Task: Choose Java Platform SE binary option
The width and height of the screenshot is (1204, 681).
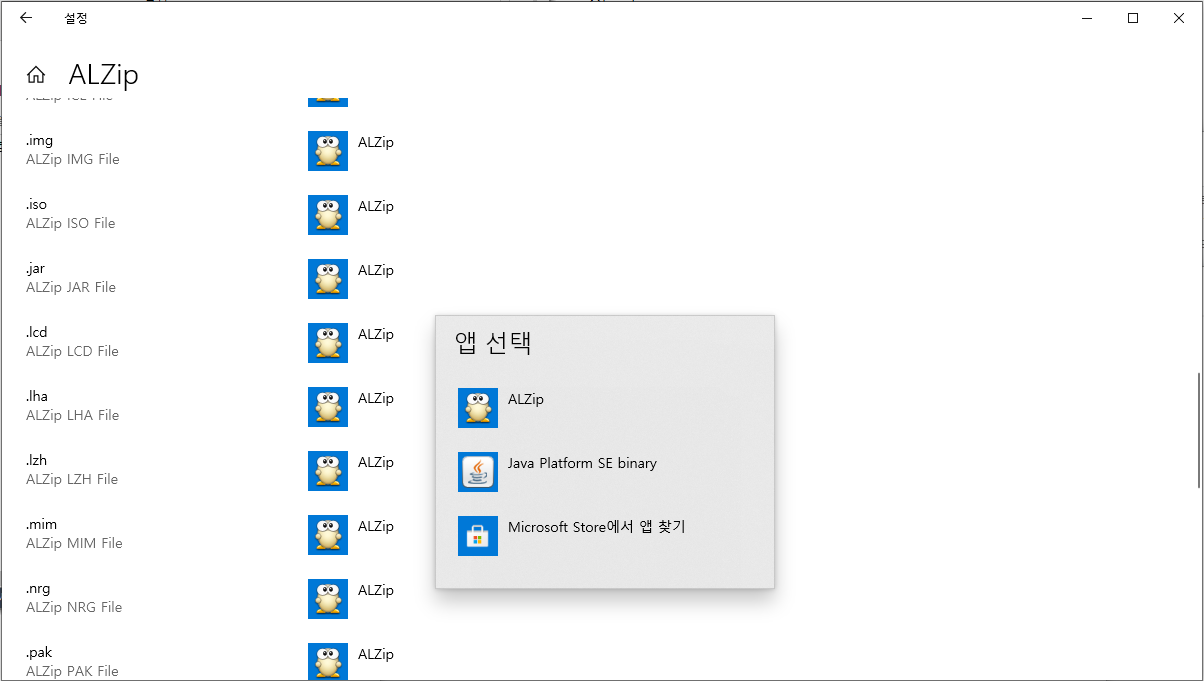Action: coord(605,472)
